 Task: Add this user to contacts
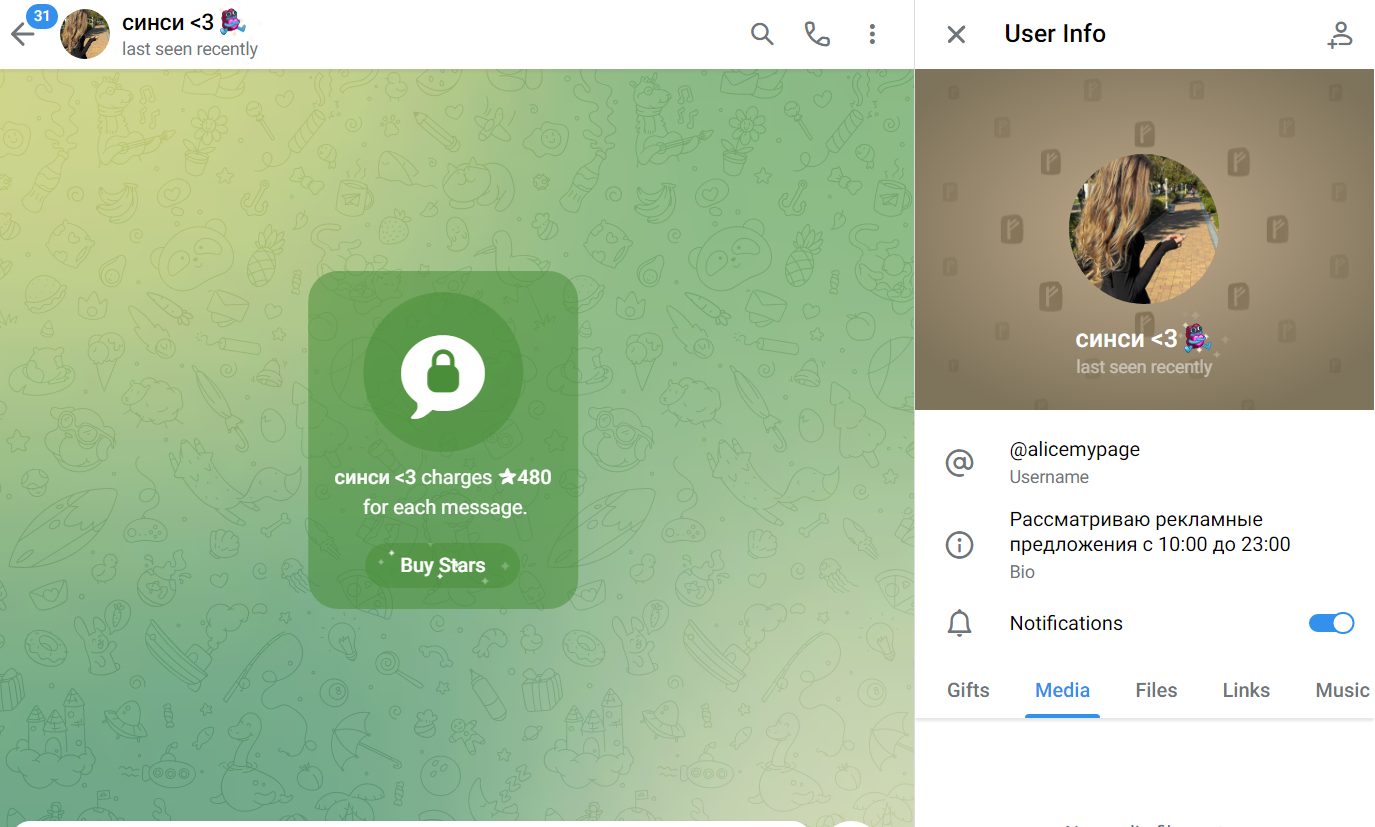[1339, 34]
